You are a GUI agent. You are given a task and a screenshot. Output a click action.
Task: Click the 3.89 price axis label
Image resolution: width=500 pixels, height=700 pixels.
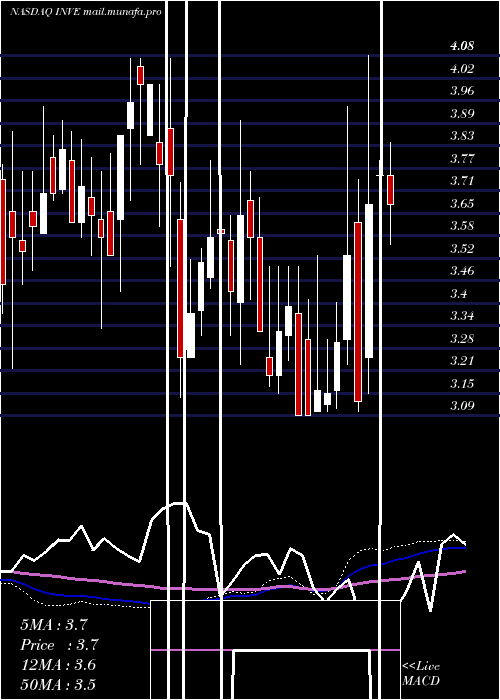(462, 113)
